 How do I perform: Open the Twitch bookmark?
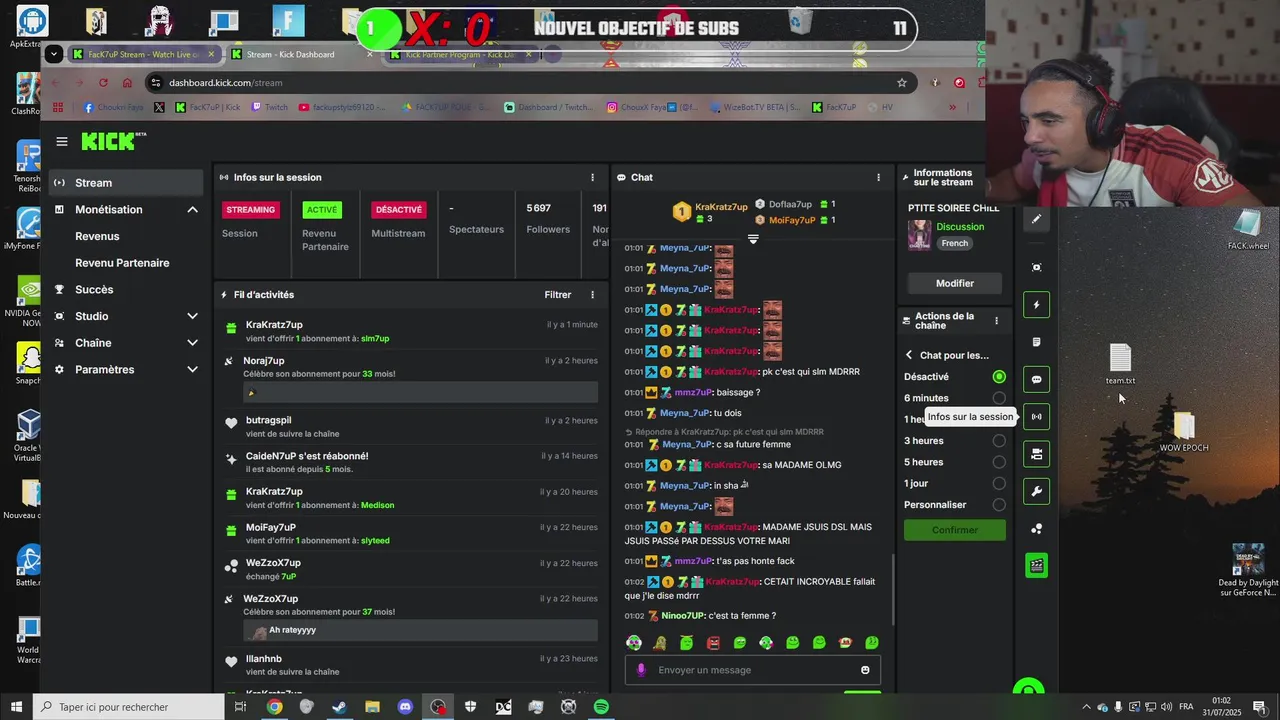(x=270, y=107)
